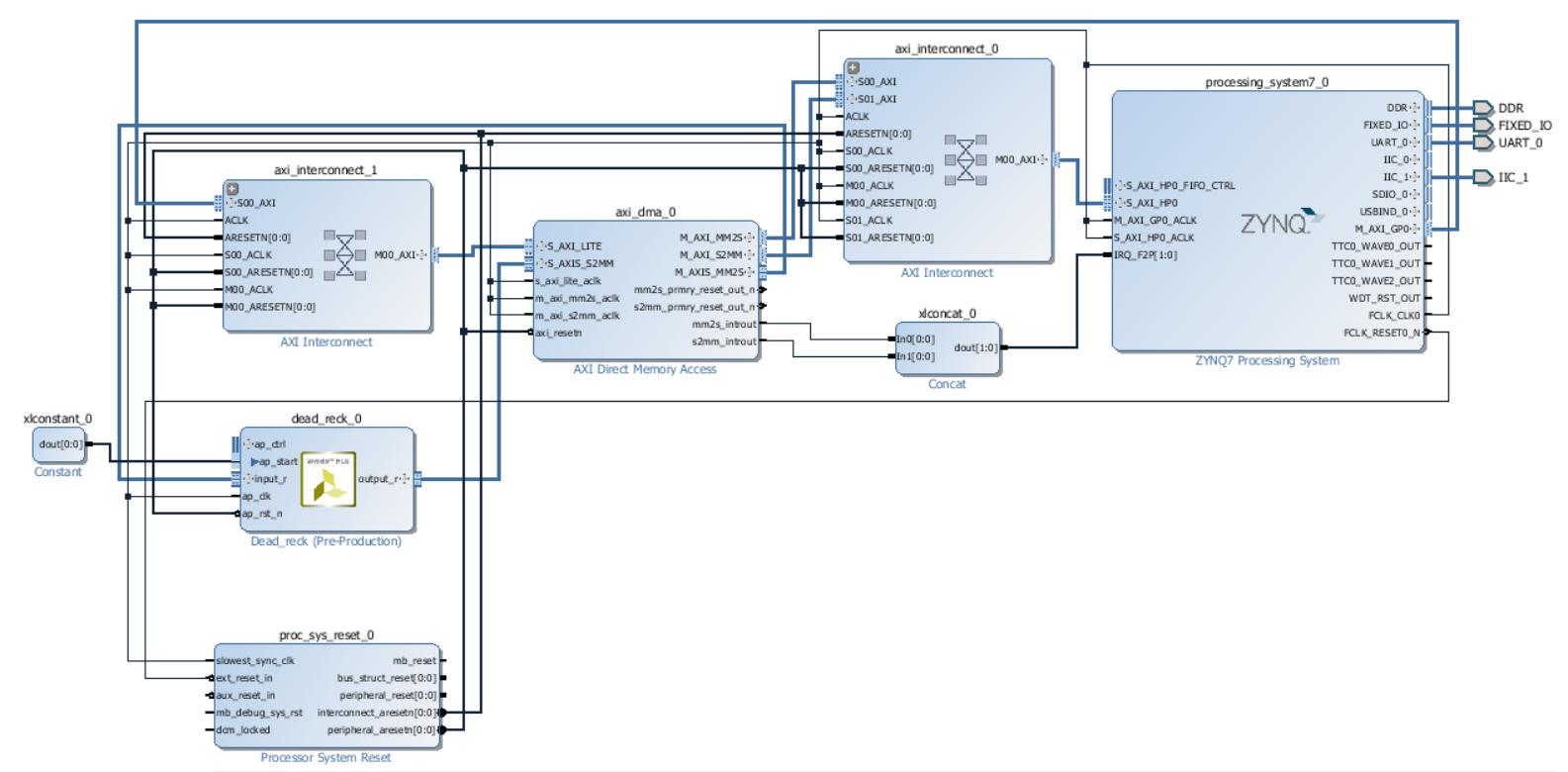Click the ZYNQ7 Processing System label

tap(1267, 360)
